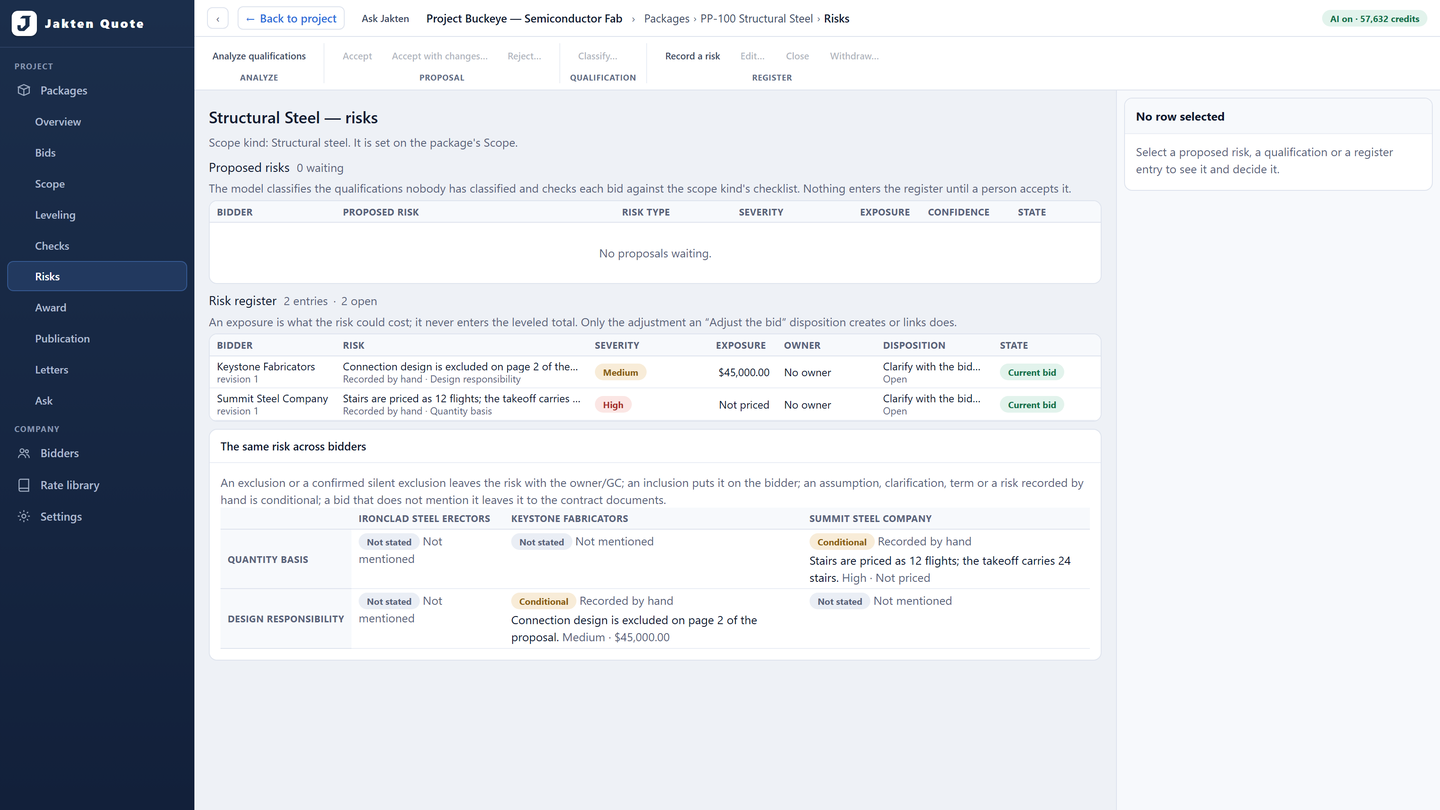Click the No proposals waiting message
The width and height of the screenshot is (1440, 810).
pyautogui.click(x=655, y=254)
